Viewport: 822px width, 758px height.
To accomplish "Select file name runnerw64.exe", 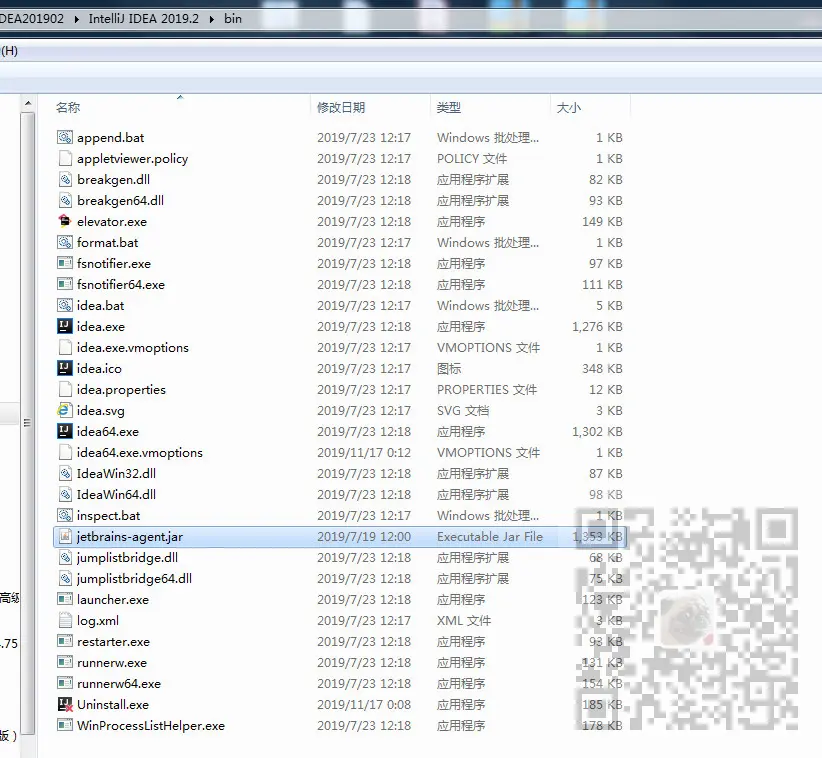I will point(118,684).
